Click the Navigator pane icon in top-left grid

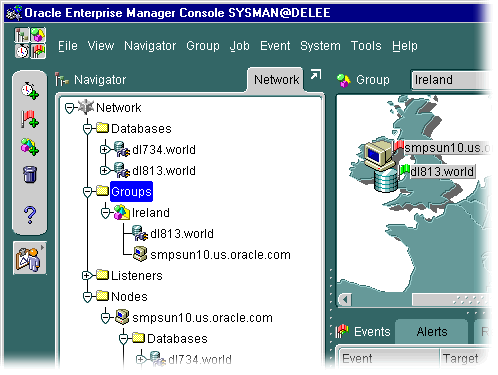point(22,35)
